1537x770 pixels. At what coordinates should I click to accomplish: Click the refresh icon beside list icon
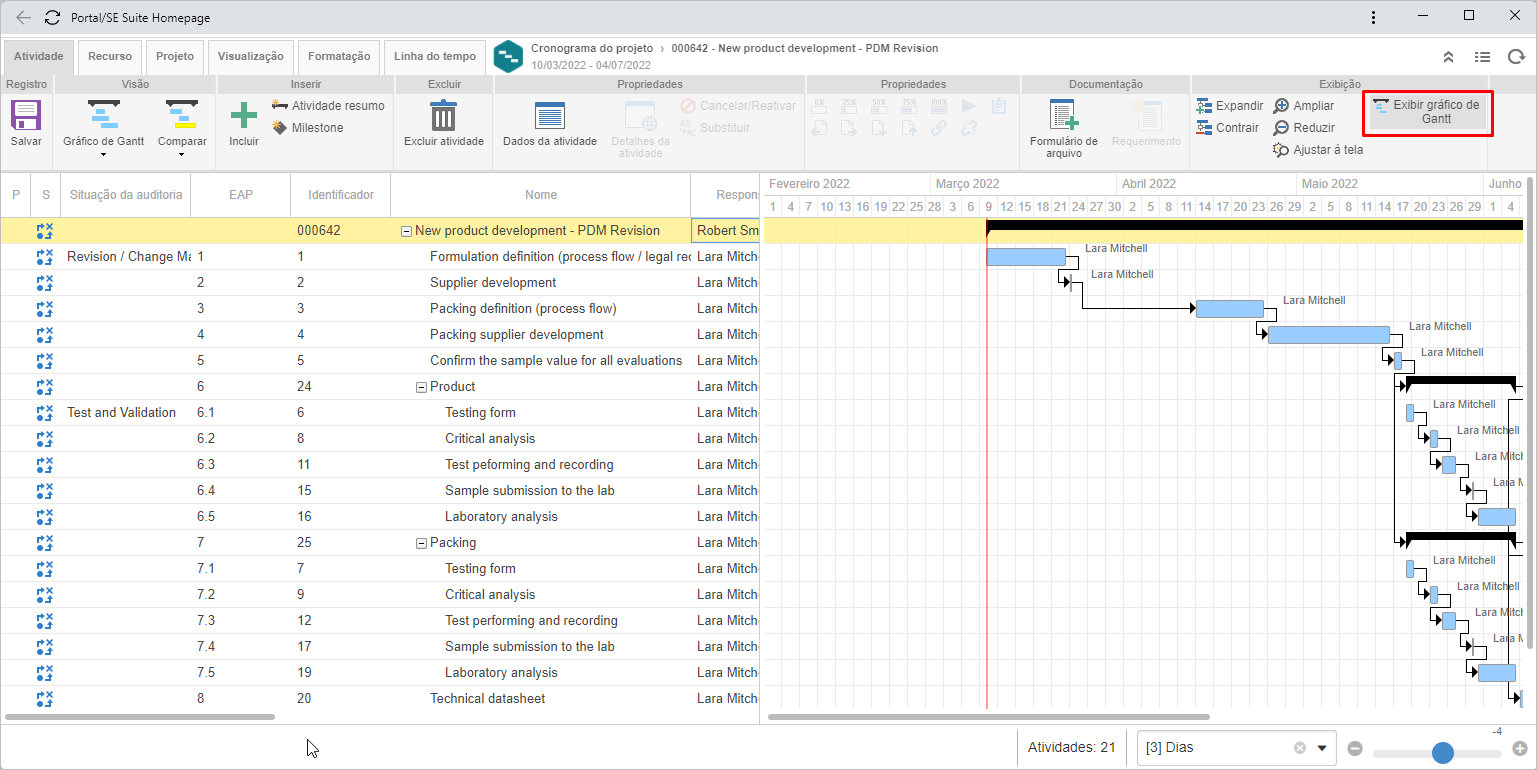(x=1516, y=57)
